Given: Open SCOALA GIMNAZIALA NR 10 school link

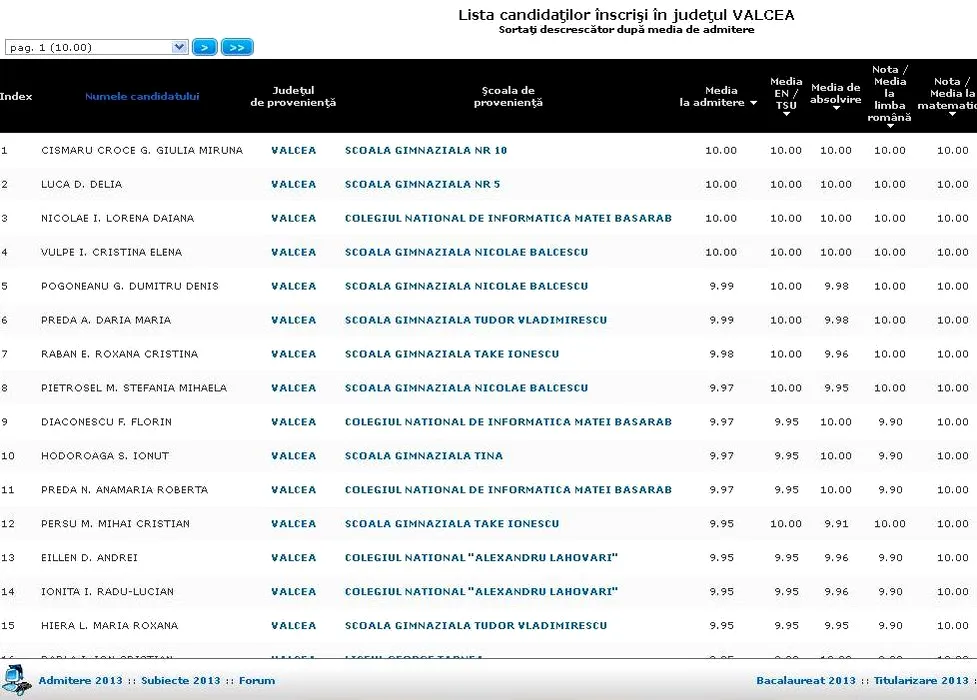Looking at the screenshot, I should click(x=426, y=151).
